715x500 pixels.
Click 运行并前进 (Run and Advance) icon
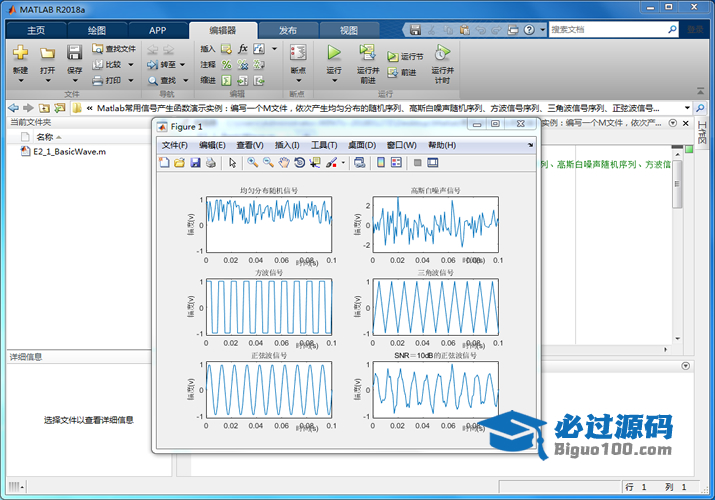pos(368,52)
